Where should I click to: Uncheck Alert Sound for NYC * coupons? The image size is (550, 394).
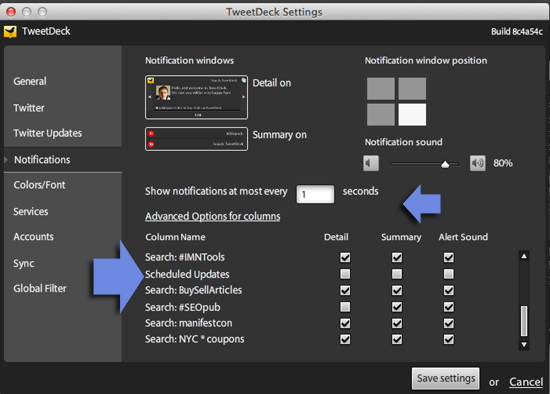[449, 339]
